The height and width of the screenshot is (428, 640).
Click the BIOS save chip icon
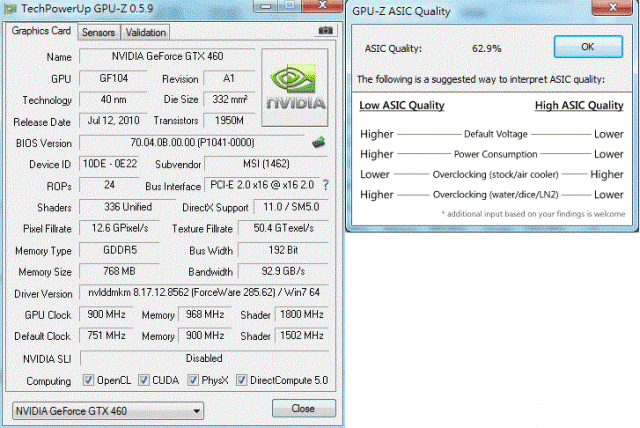[318, 142]
